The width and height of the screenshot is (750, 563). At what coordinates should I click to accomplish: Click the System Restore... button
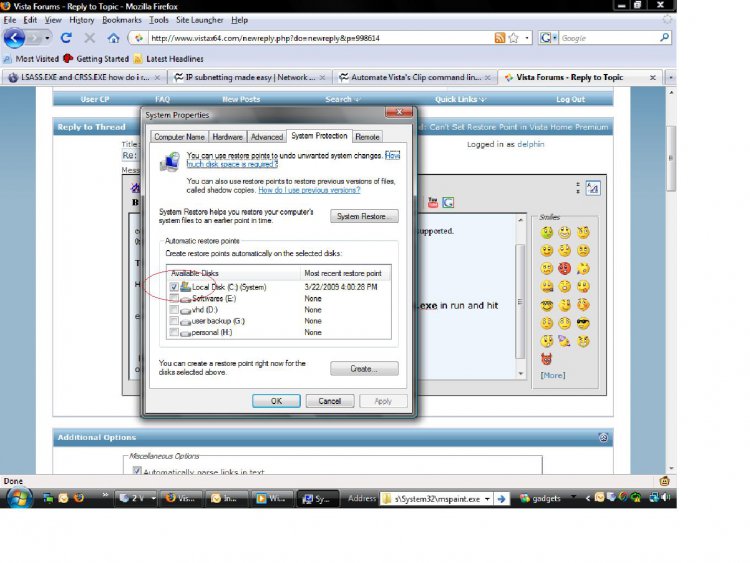[364, 216]
